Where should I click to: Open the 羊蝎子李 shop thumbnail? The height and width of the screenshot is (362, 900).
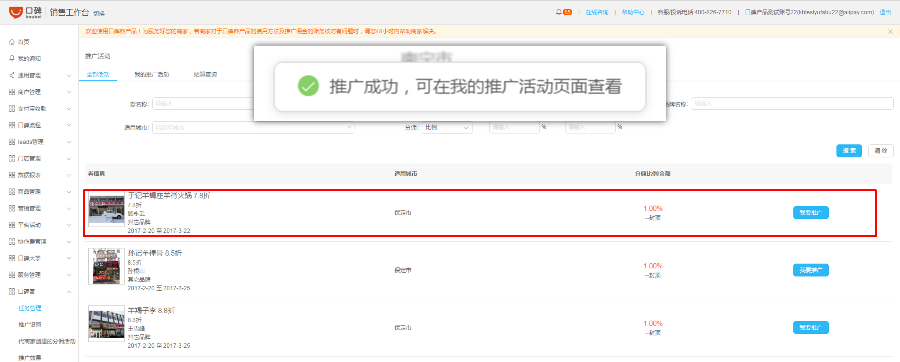[x=106, y=324]
